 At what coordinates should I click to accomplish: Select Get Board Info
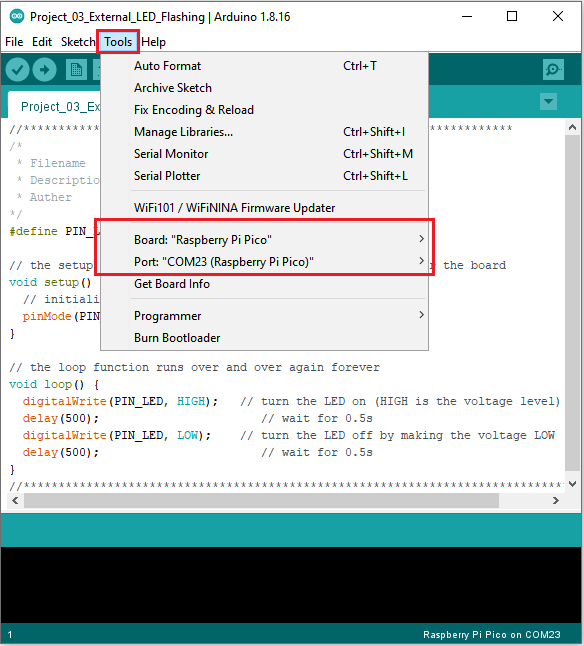pyautogui.click(x=265, y=284)
